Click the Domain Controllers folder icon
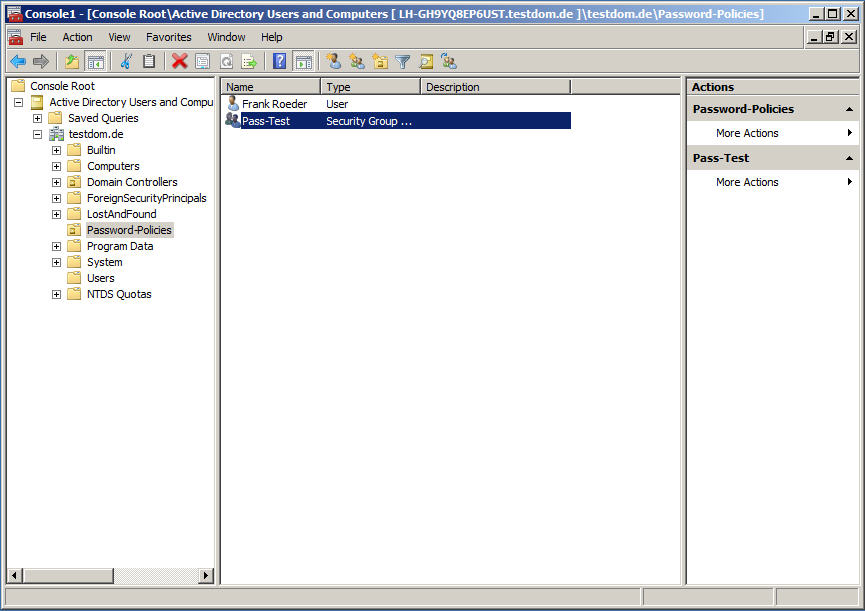865x611 pixels. point(74,182)
